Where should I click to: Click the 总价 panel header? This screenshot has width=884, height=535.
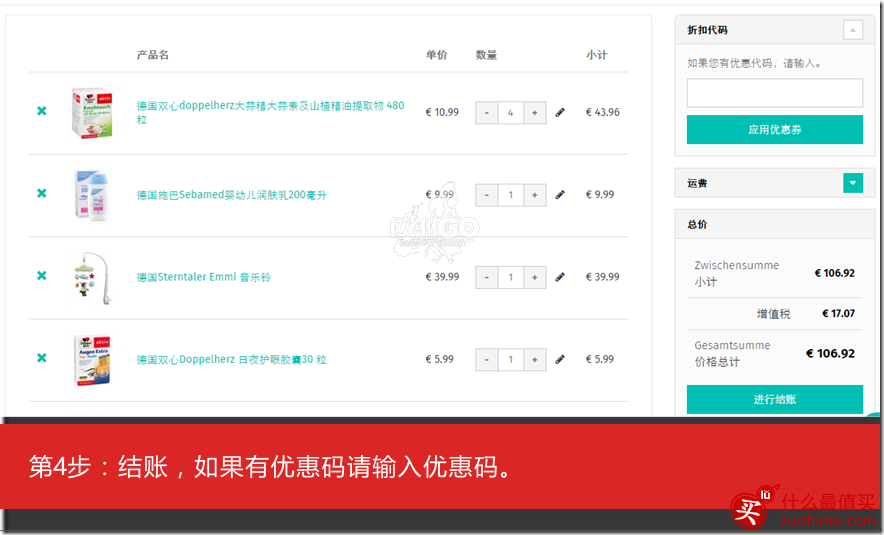775,224
